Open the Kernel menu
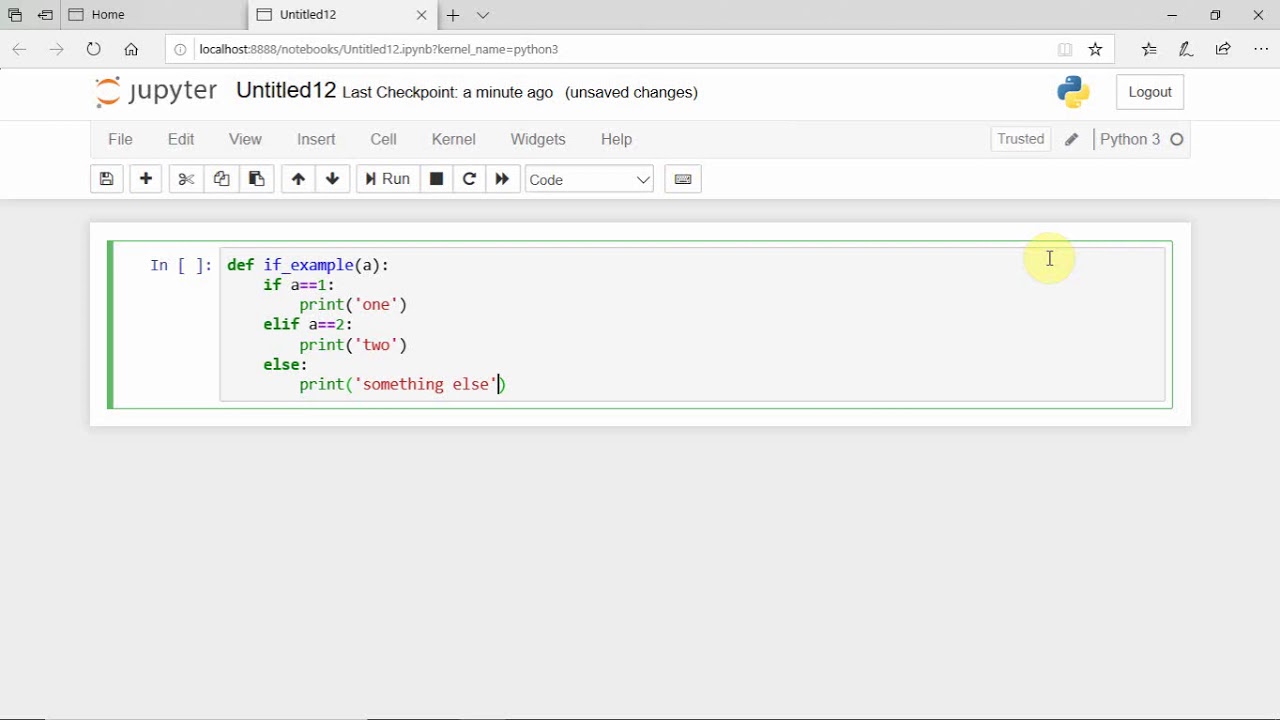Viewport: 1280px width, 720px height. coord(453,139)
